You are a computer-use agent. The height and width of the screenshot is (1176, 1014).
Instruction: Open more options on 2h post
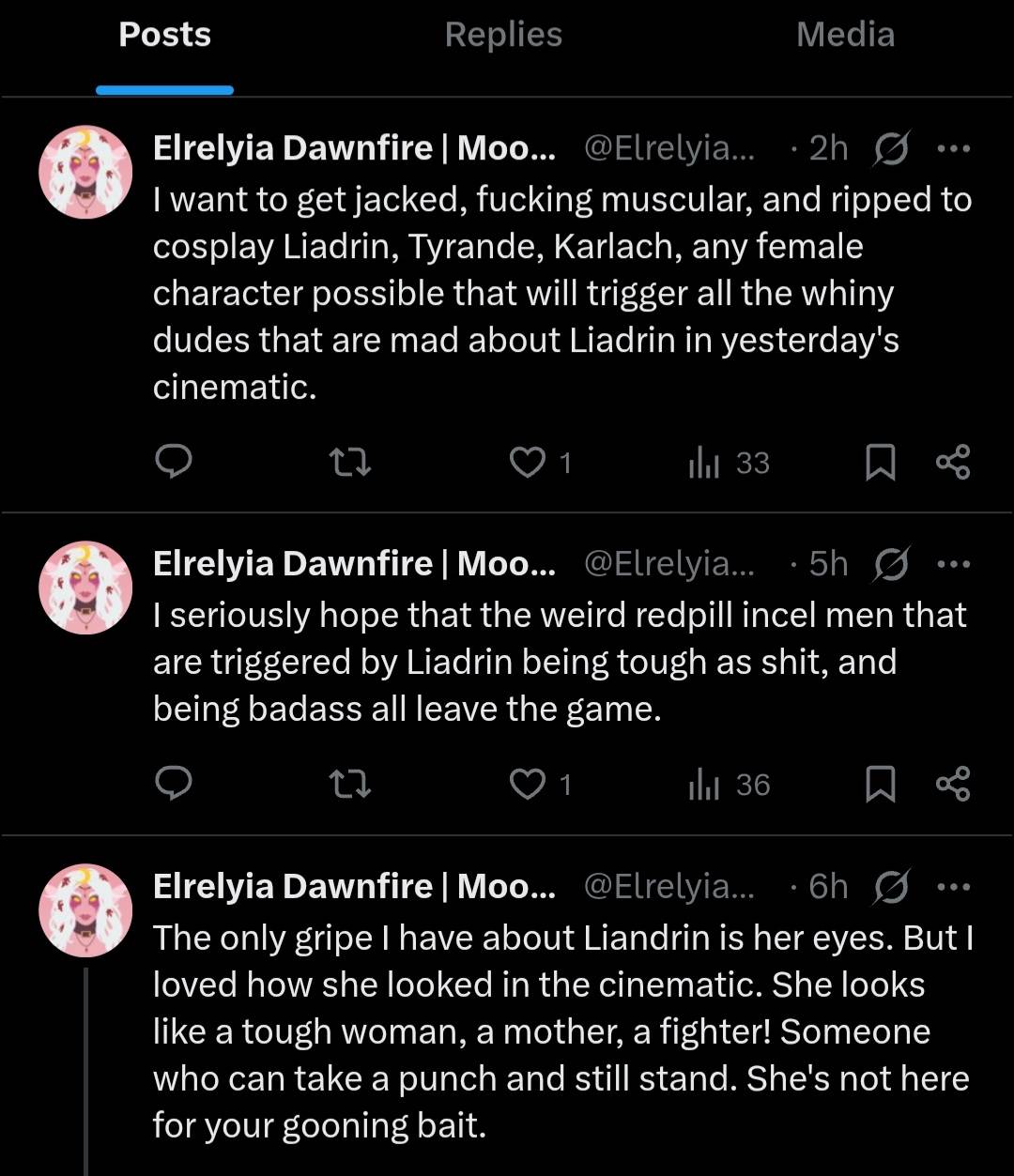[x=954, y=148]
